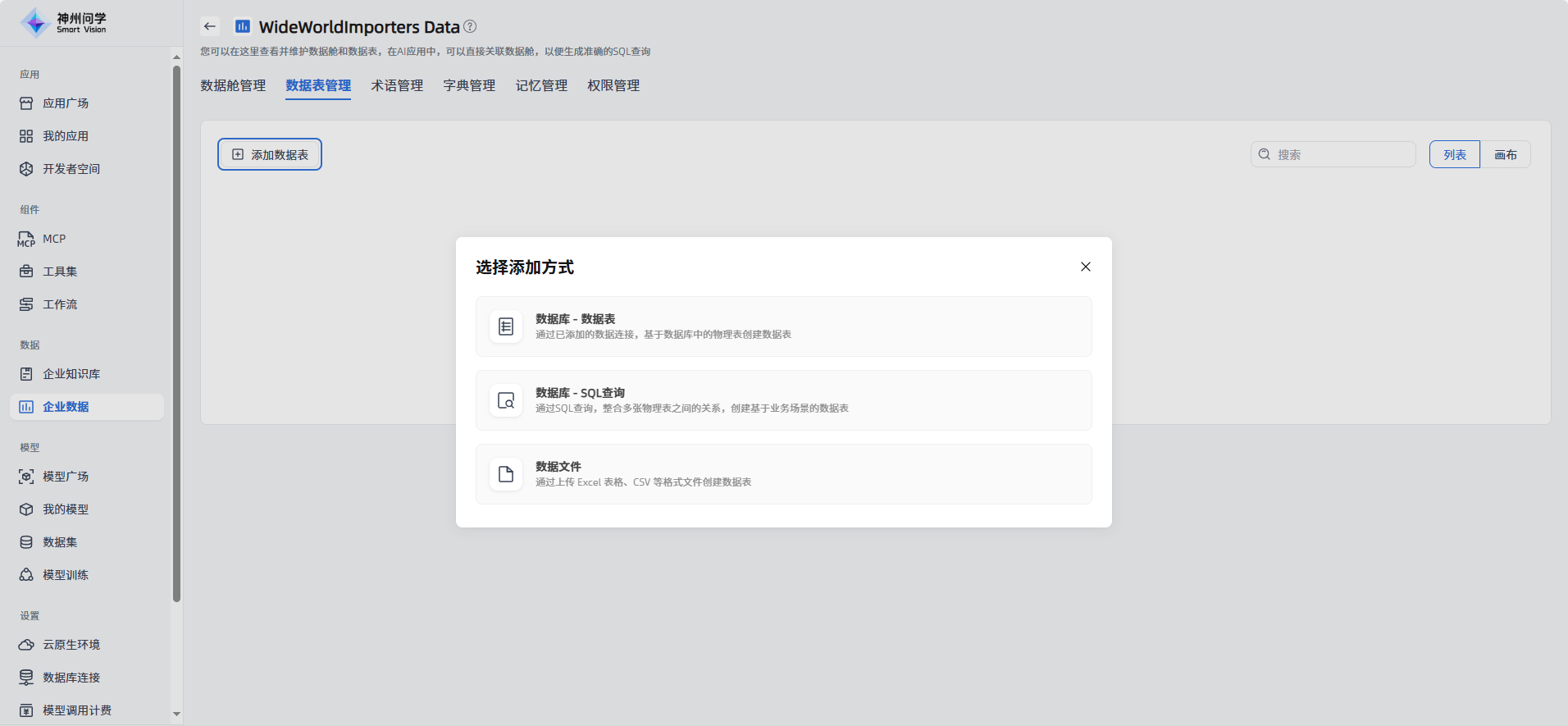Viewport: 1568px width, 726px height.
Task: Click the help question mark icon
Action: (470, 26)
